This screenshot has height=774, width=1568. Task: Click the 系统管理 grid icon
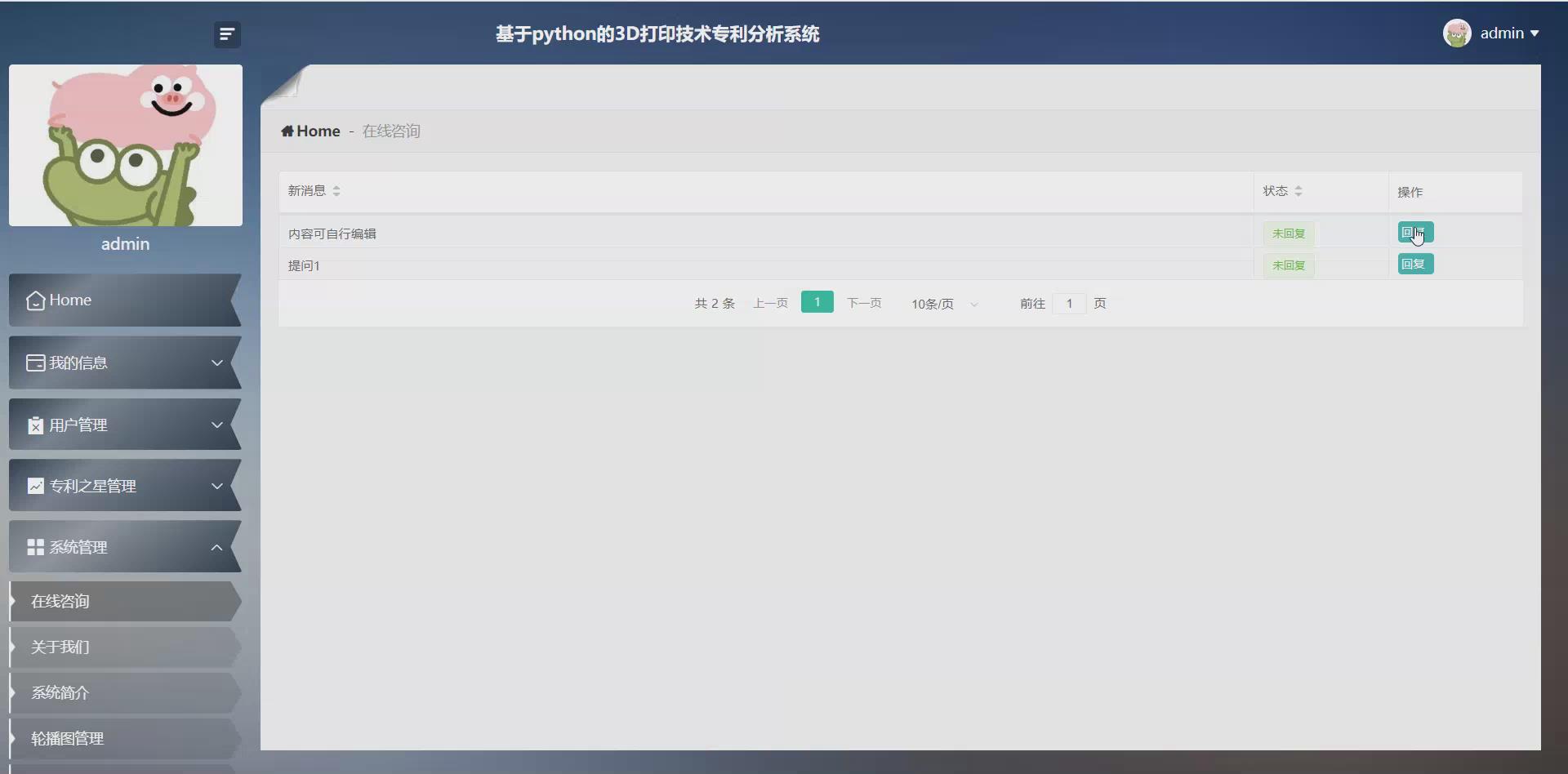point(34,547)
